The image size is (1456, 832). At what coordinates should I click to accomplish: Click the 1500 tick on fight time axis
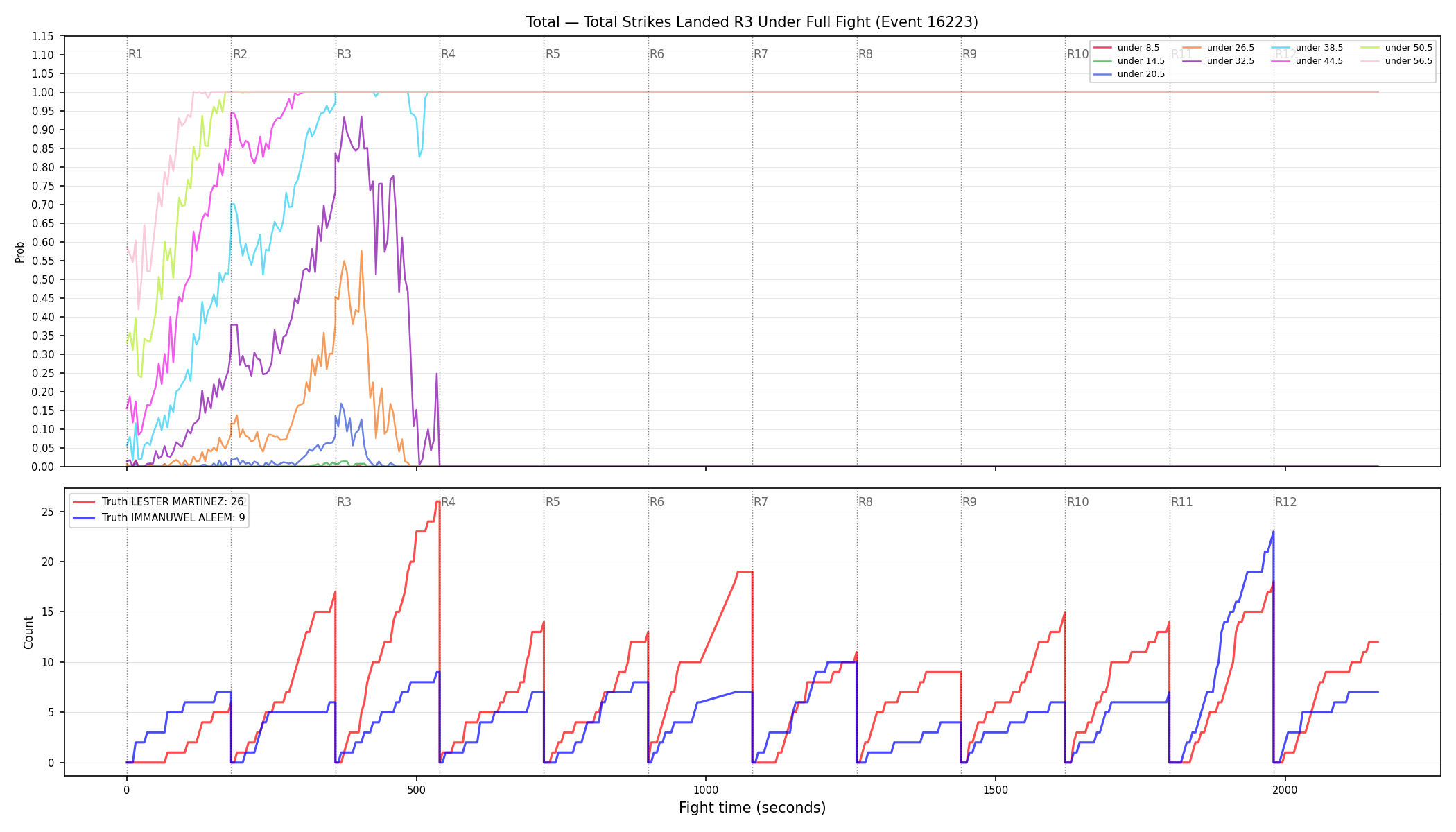[996, 790]
